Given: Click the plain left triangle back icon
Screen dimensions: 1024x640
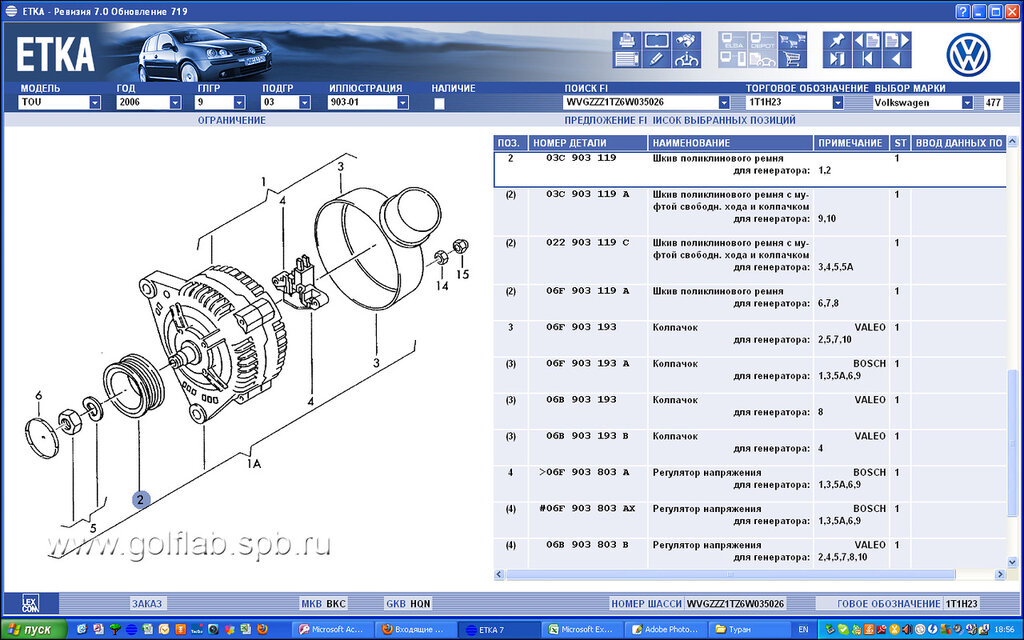Looking at the screenshot, I should pyautogui.click(x=897, y=59).
